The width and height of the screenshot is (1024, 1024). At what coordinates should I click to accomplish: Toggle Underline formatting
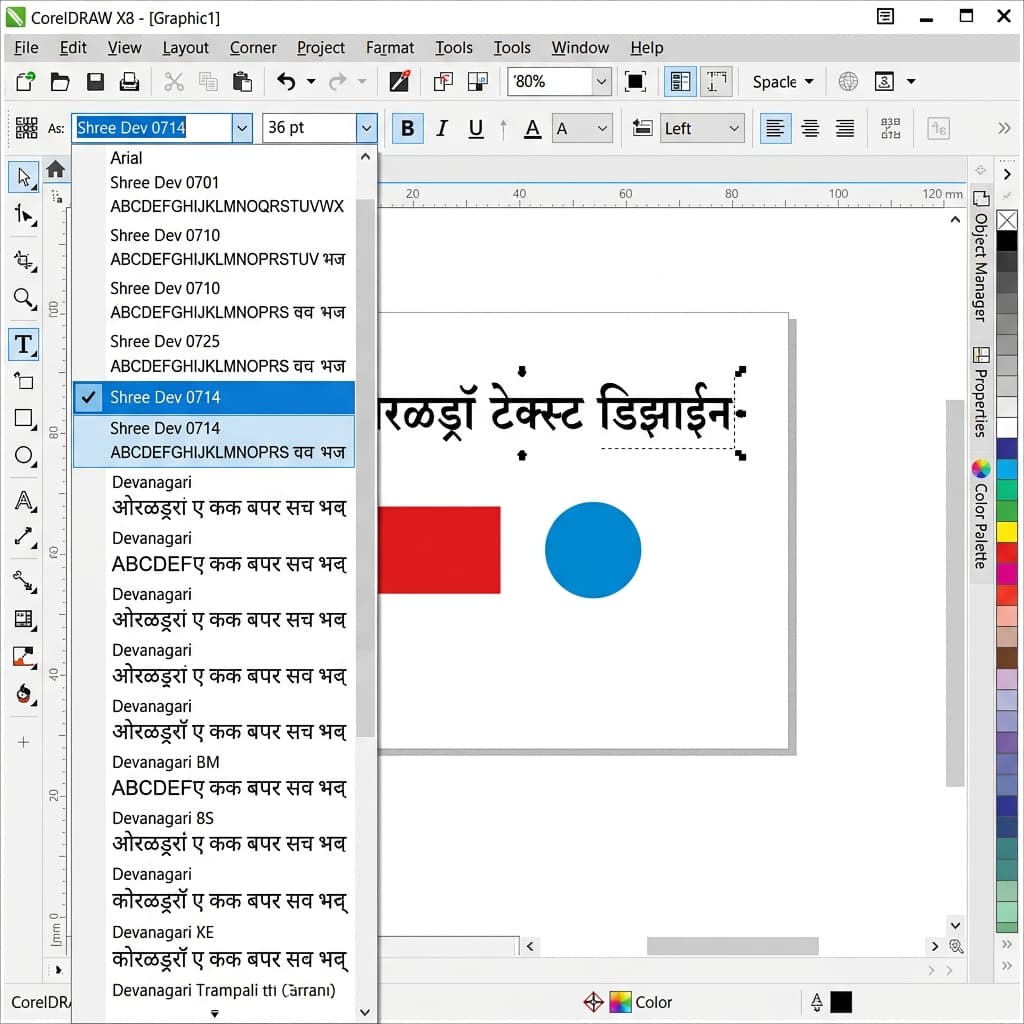[476, 128]
